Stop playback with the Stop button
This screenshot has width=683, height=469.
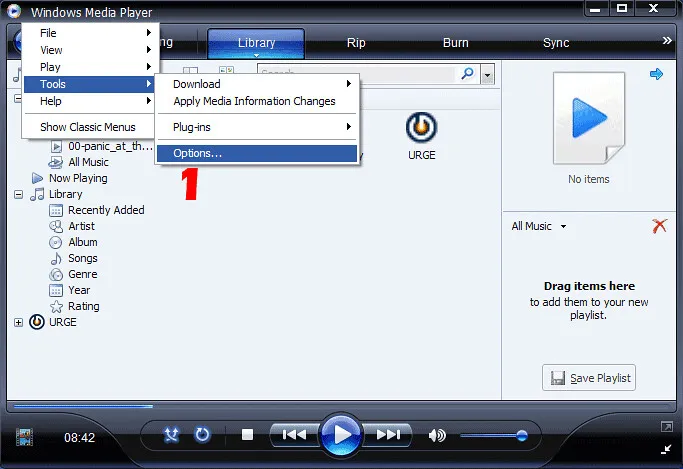[x=247, y=435]
